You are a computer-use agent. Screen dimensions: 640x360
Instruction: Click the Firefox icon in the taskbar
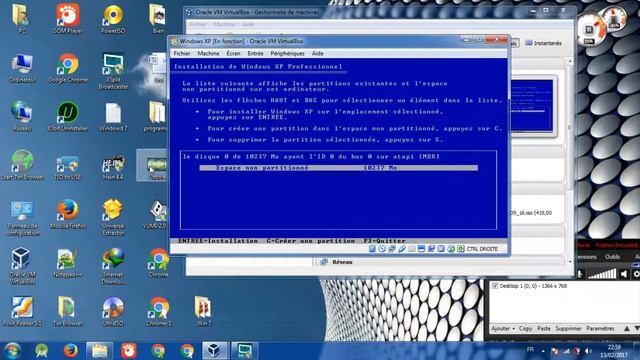click(x=70, y=351)
